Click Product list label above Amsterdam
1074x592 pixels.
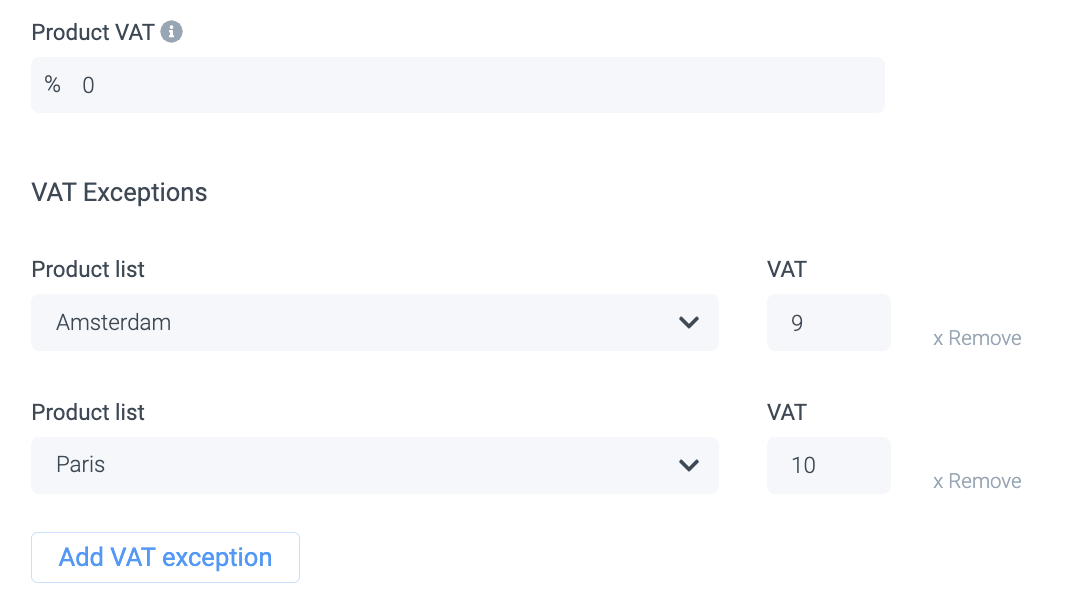88,270
